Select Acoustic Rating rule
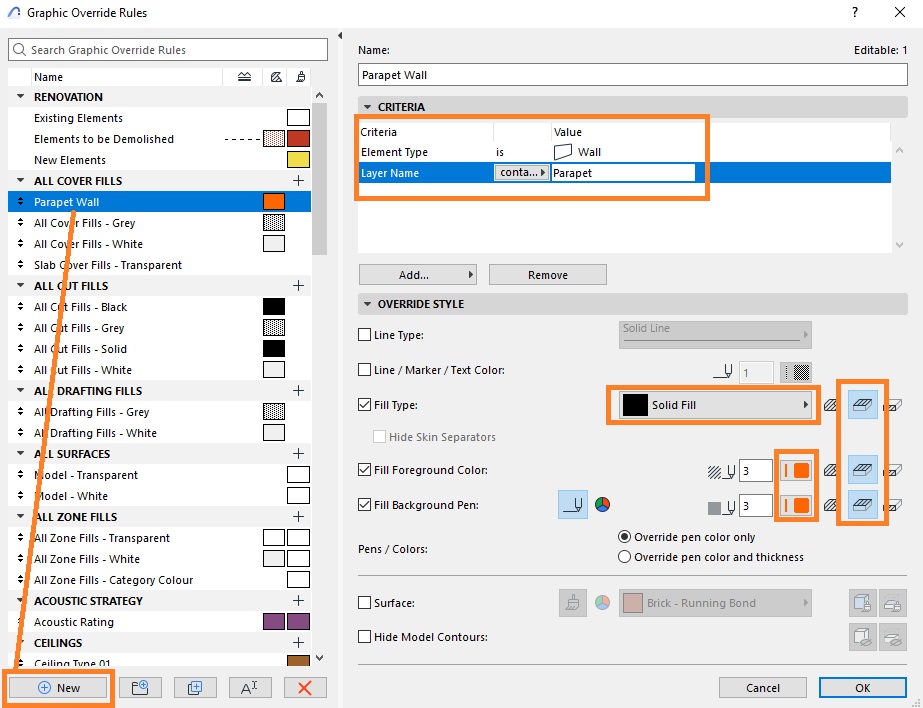Viewport: 923px width, 708px height. click(160, 621)
